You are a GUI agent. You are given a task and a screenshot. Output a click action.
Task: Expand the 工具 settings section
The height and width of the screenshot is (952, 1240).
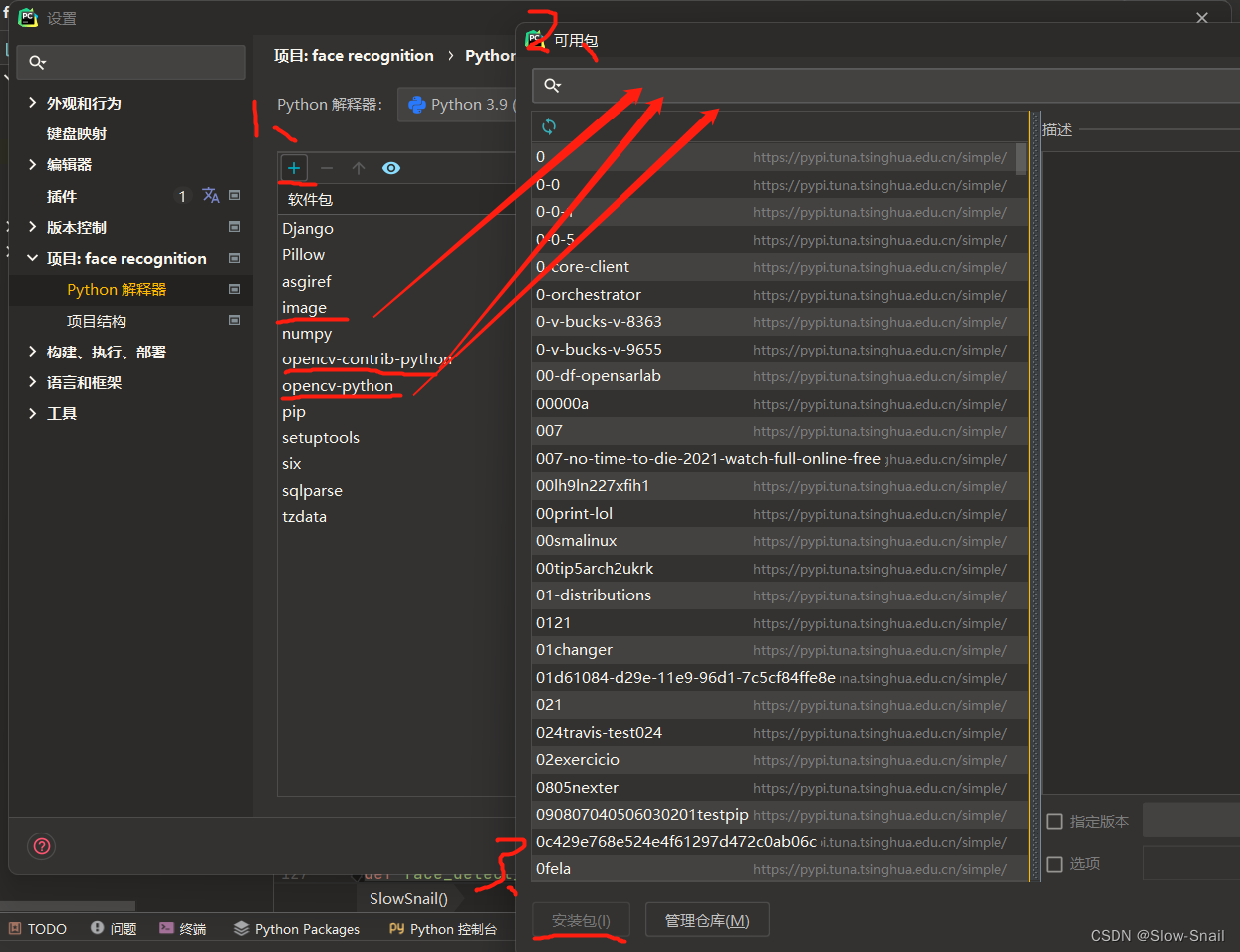32,413
